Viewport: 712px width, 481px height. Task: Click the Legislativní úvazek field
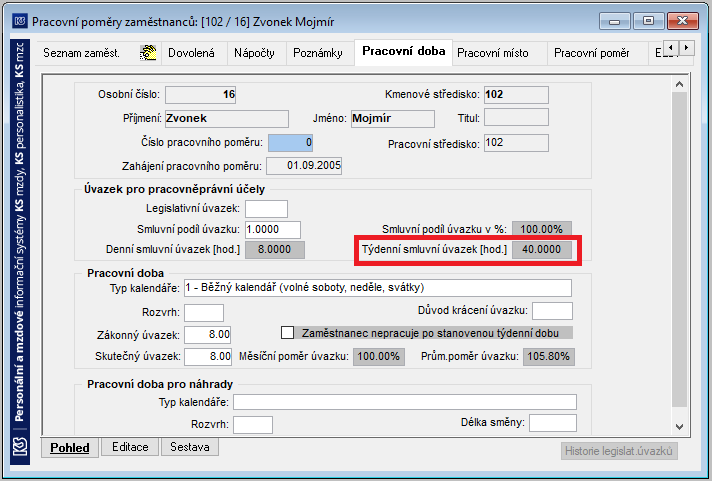pos(267,209)
